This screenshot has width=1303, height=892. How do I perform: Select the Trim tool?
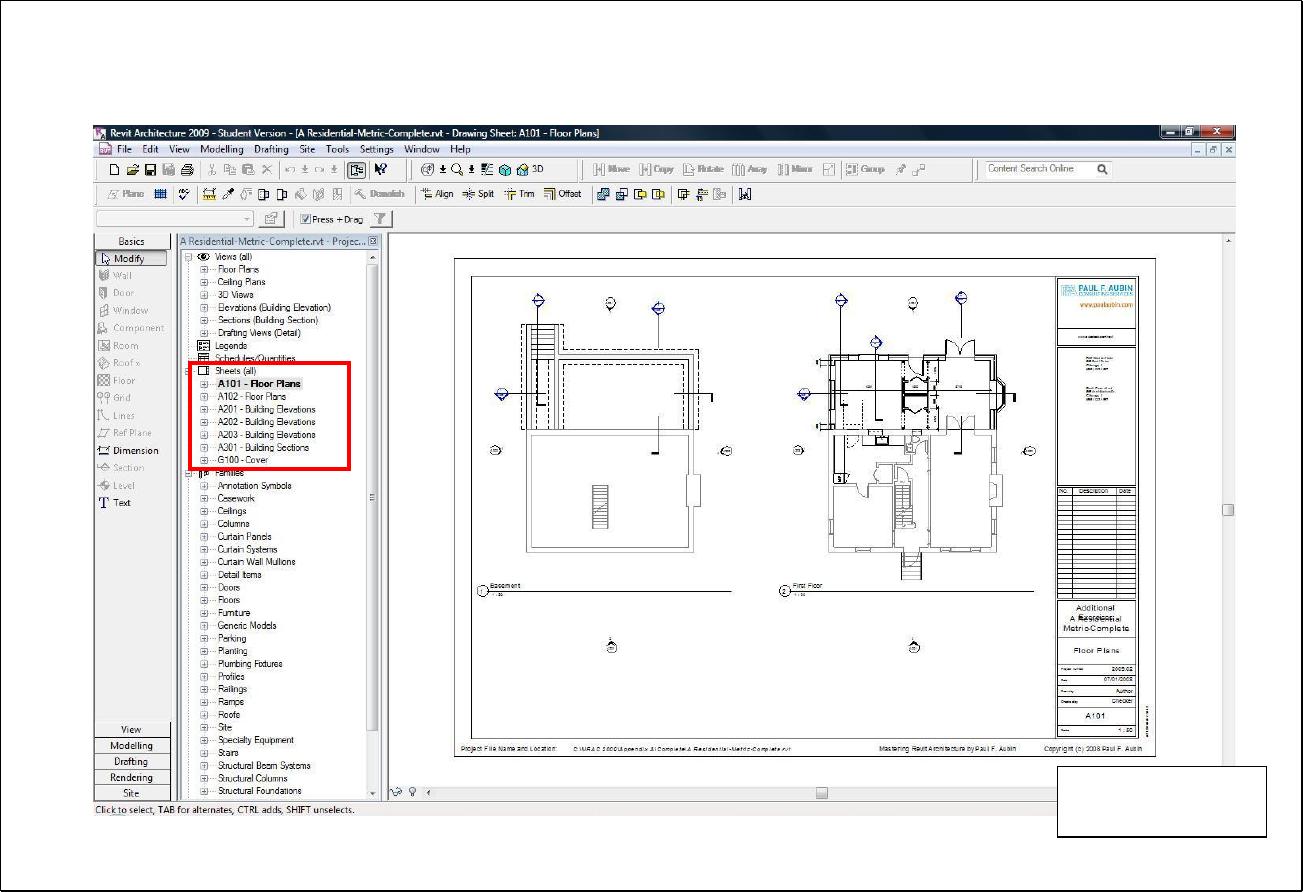pos(520,194)
